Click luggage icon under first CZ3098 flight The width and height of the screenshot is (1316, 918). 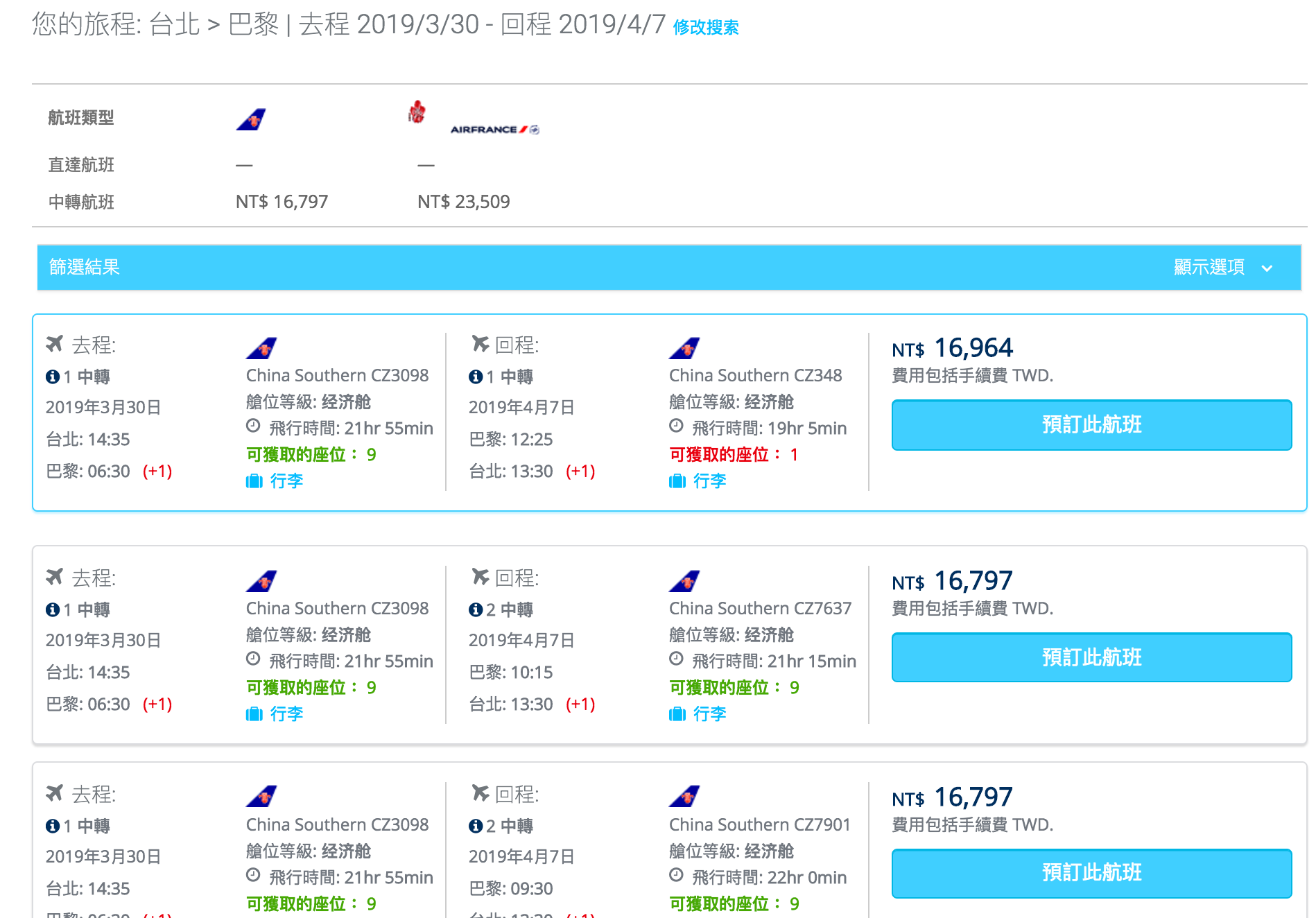coord(254,481)
